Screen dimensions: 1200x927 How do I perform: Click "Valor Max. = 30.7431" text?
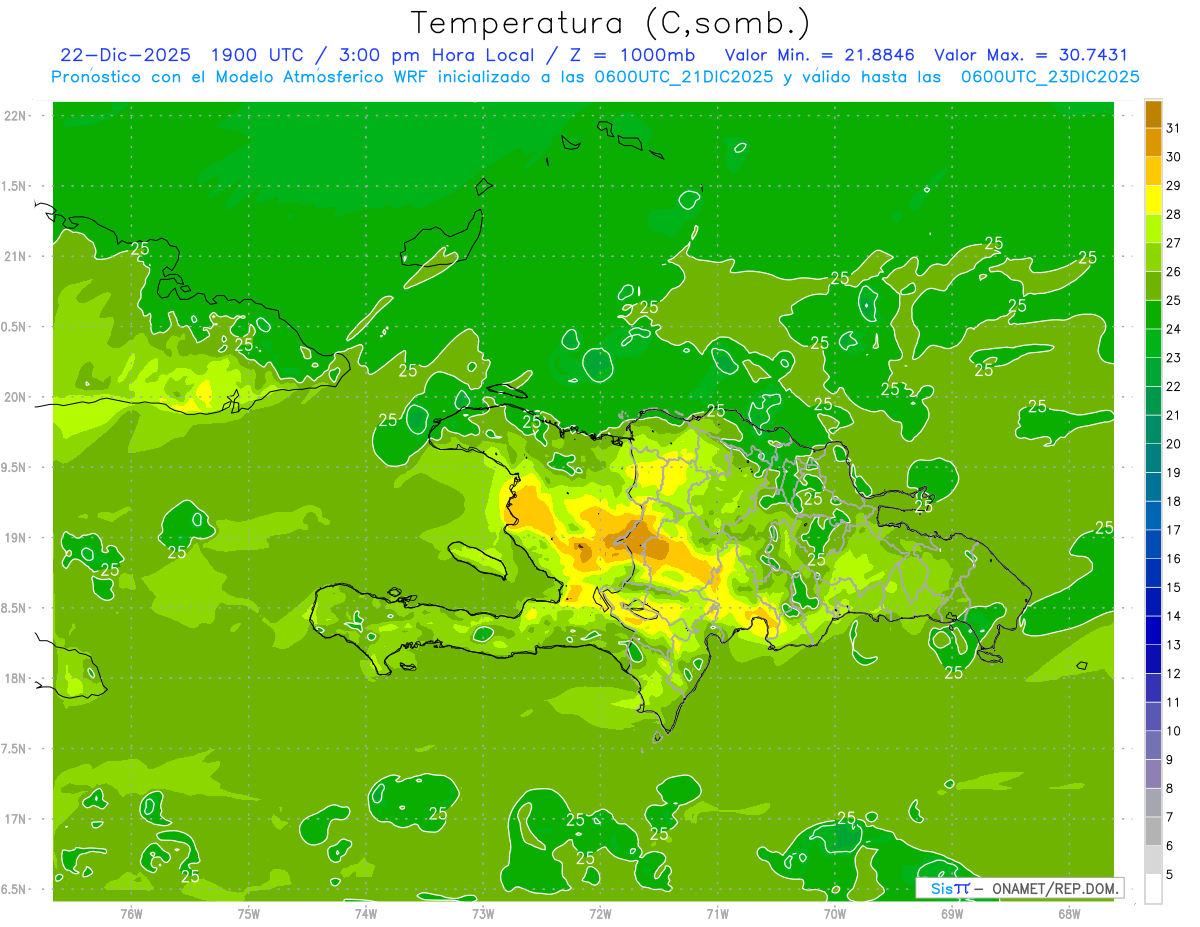click(x=1031, y=55)
